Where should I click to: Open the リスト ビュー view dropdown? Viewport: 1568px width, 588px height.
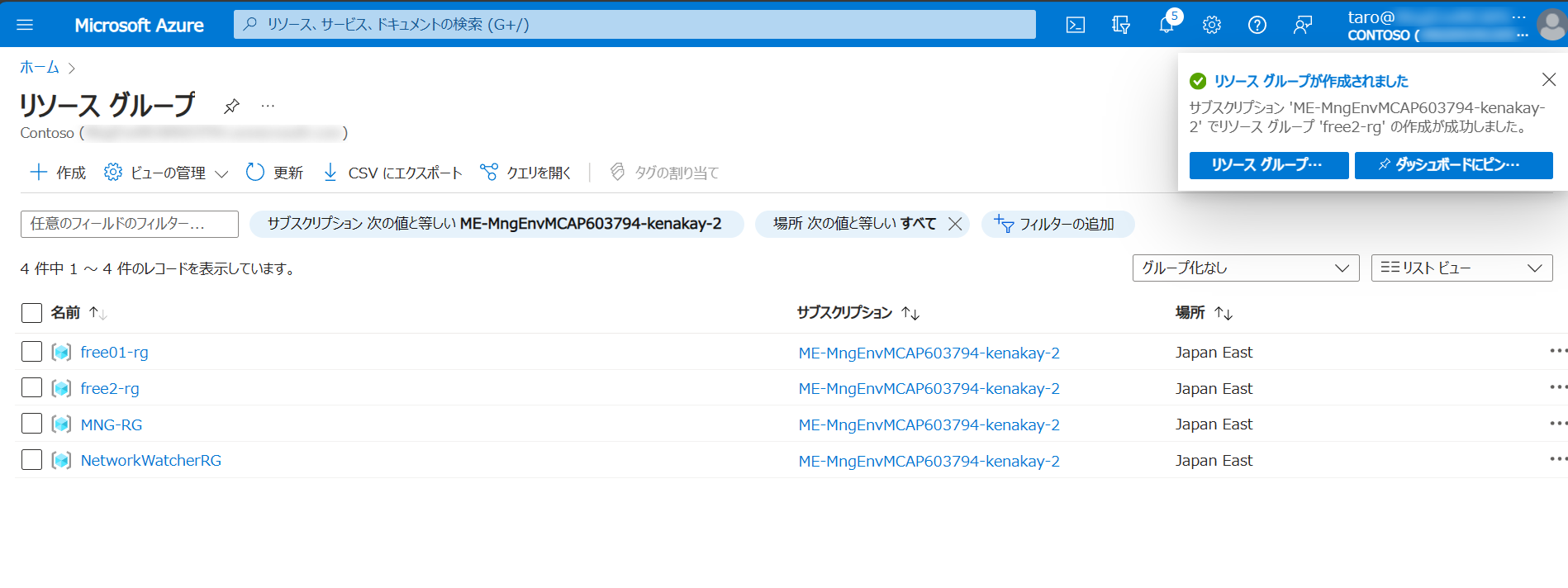click(1461, 268)
